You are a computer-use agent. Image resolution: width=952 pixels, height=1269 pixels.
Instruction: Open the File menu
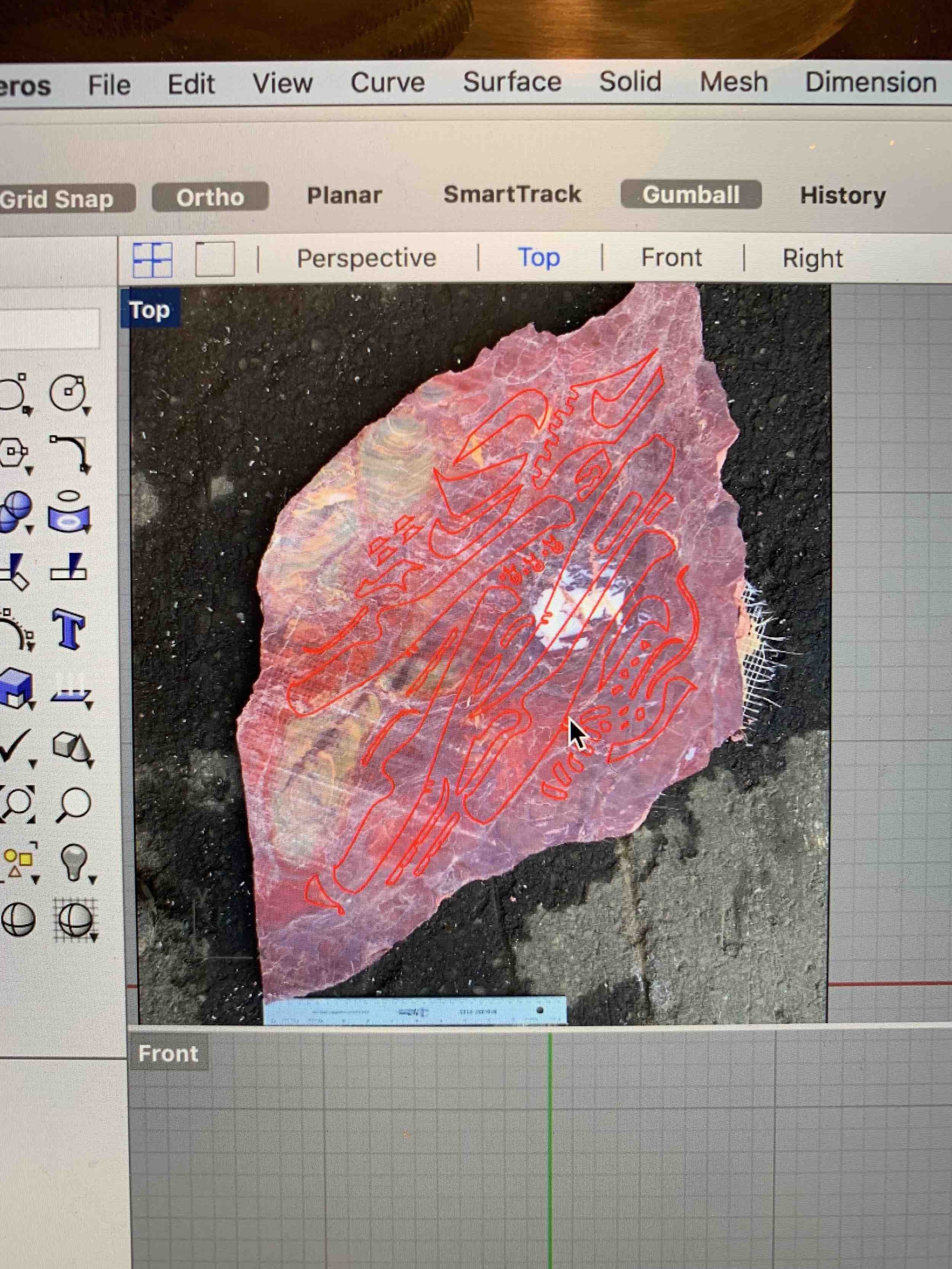(109, 85)
